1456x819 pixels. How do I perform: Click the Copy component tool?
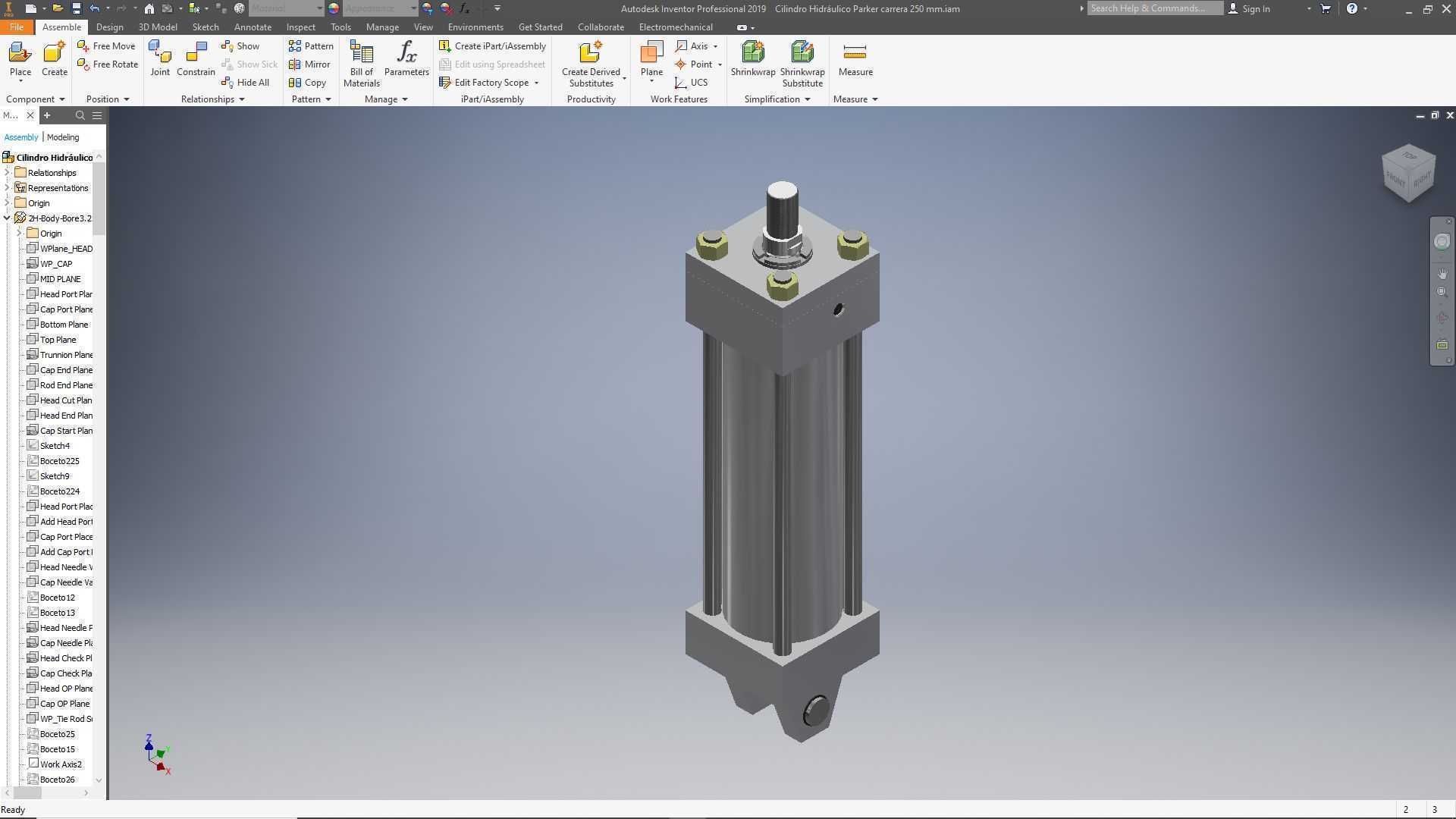[307, 83]
